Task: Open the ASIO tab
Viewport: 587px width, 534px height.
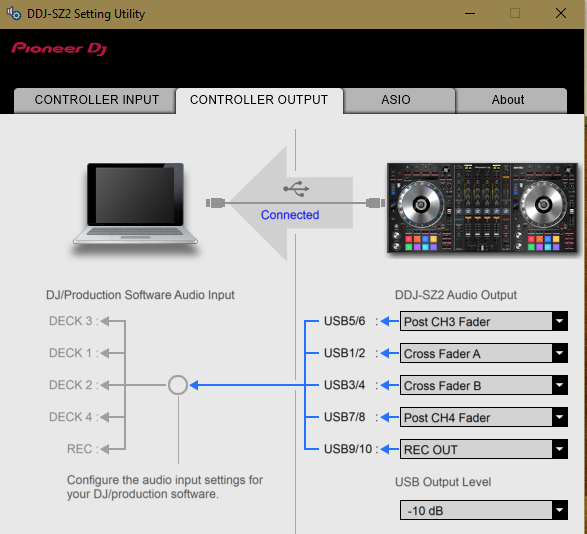Action: [x=399, y=100]
